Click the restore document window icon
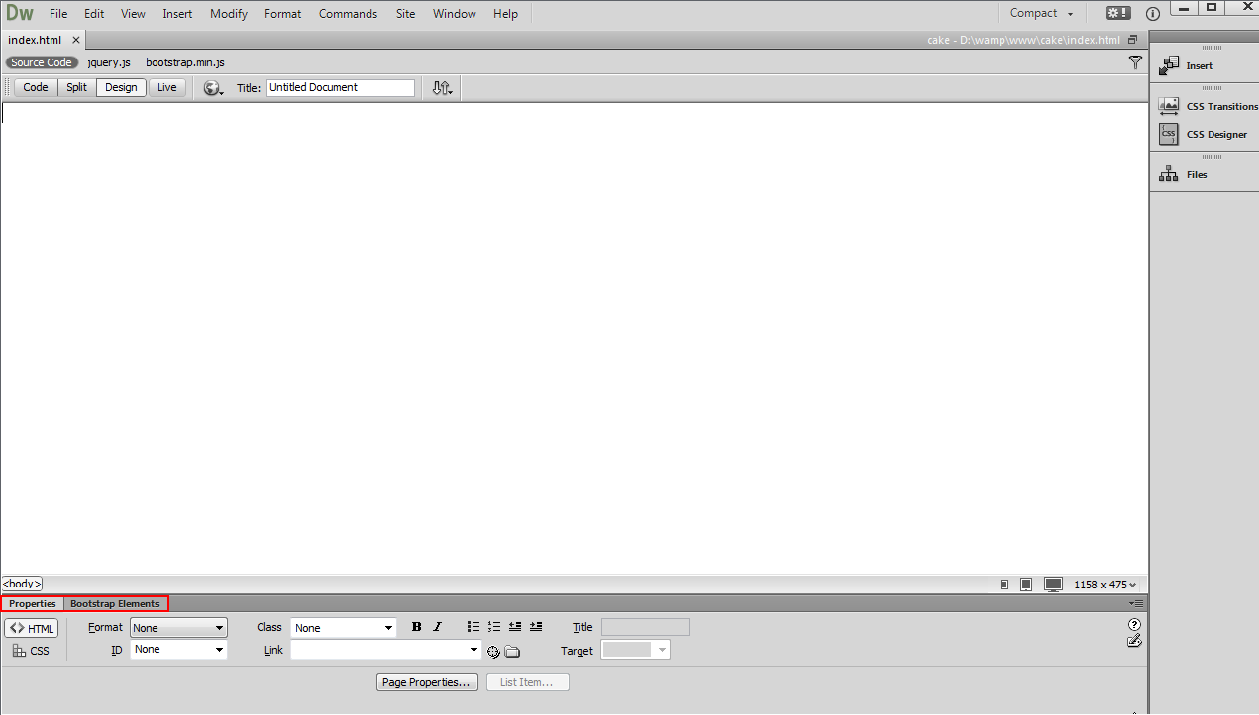Viewport: 1259px width, 715px height. 1132,40
